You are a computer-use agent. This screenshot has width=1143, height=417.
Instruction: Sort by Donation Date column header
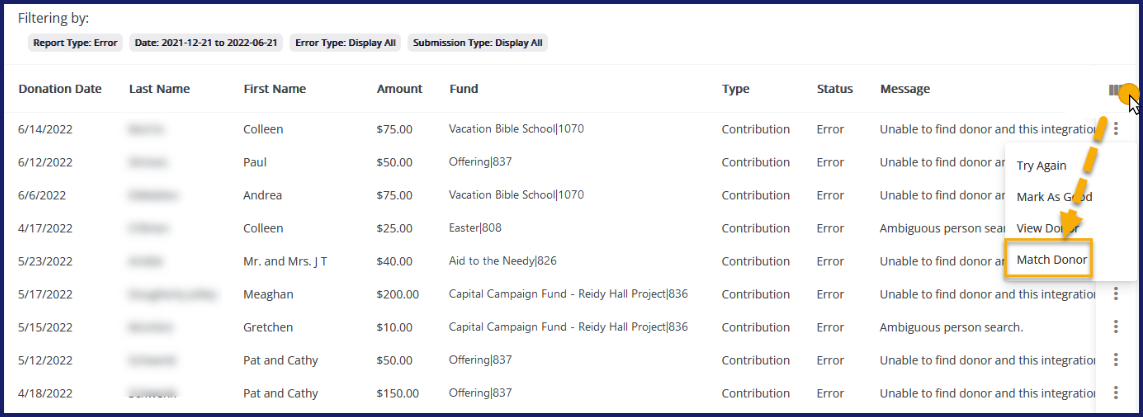tap(60, 89)
